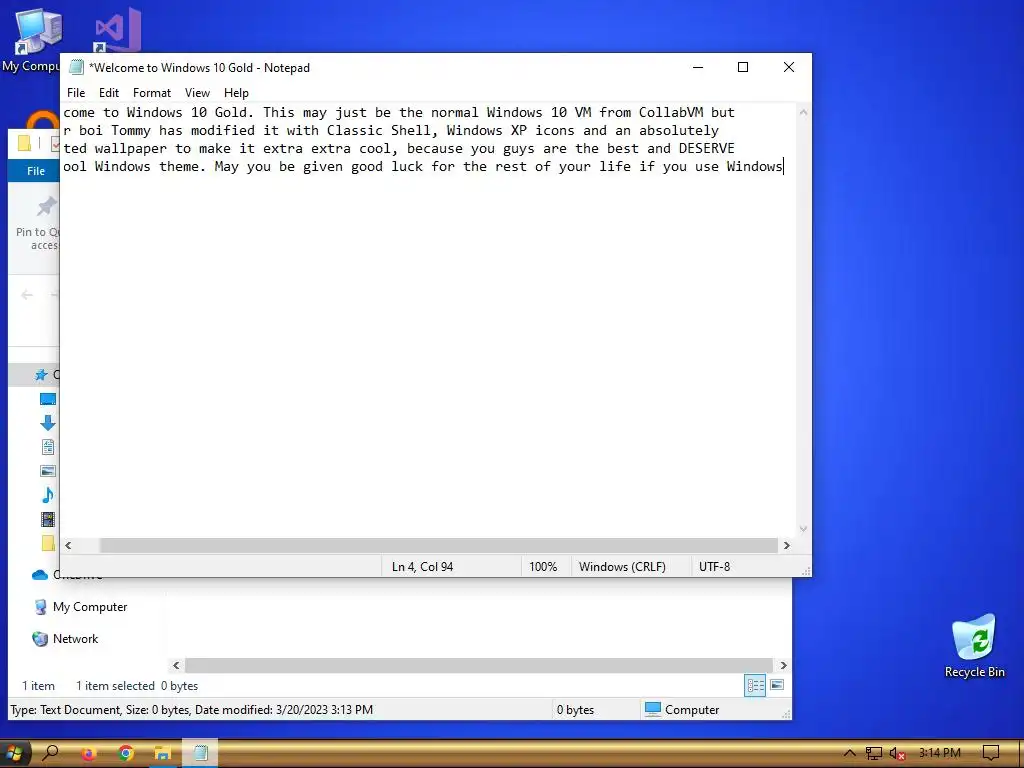Select Videos film icon in Explorer sidebar
The width and height of the screenshot is (1024, 768).
point(48,519)
